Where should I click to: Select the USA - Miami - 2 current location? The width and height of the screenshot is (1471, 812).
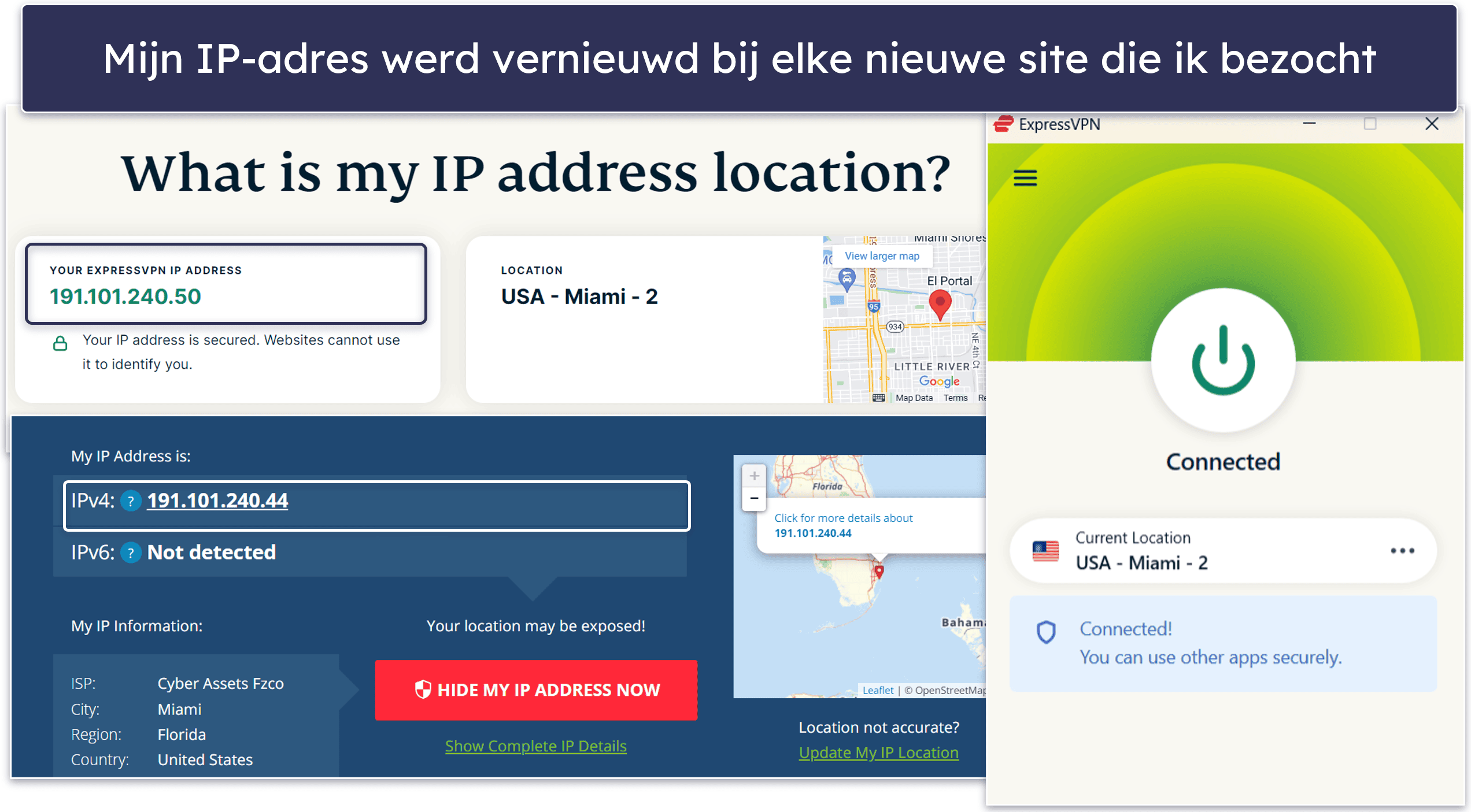(1223, 551)
